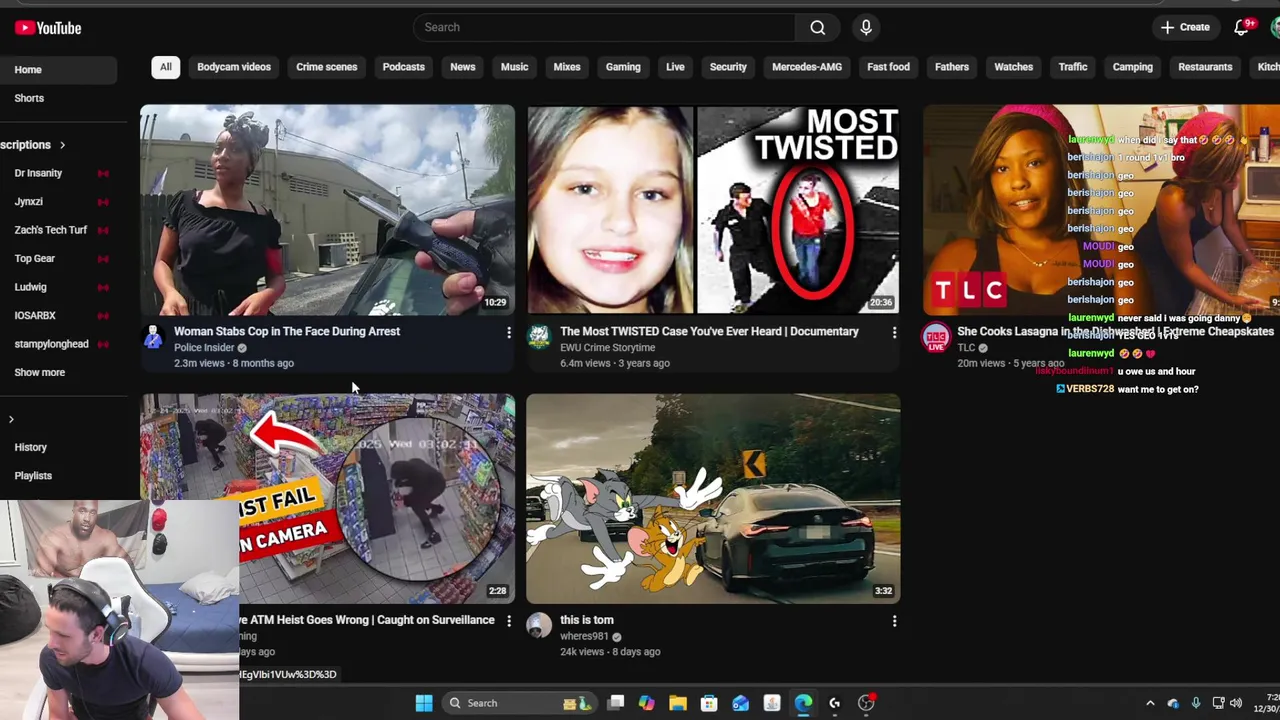1280x720 pixels.
Task: Open options menu for Most TWISTED Case video
Action: pyautogui.click(x=894, y=332)
